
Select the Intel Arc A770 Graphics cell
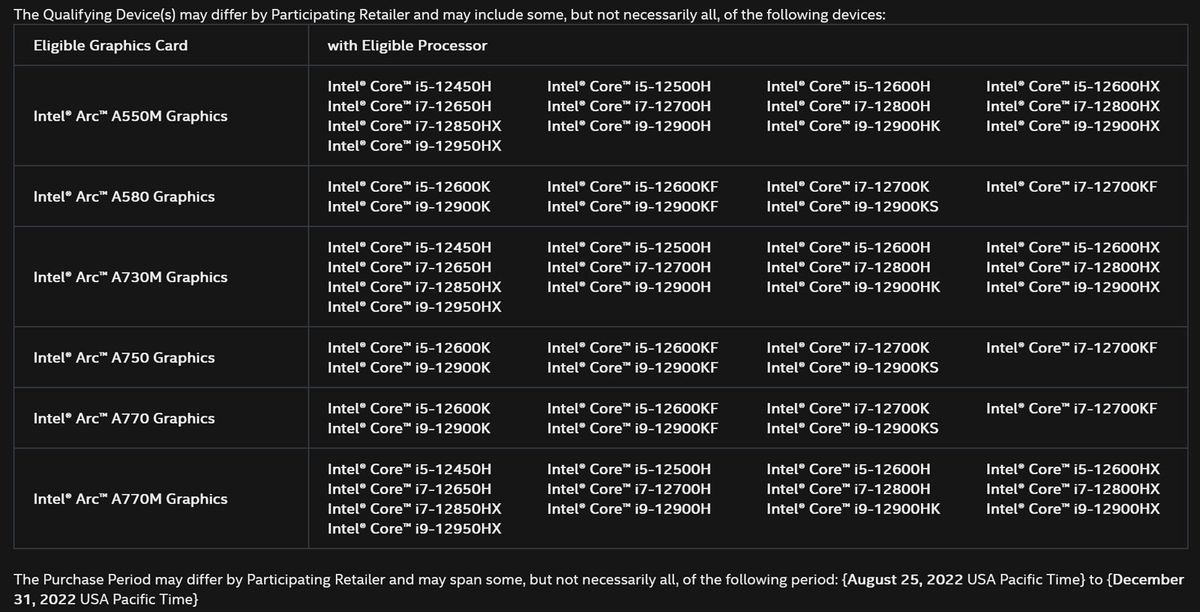124,418
